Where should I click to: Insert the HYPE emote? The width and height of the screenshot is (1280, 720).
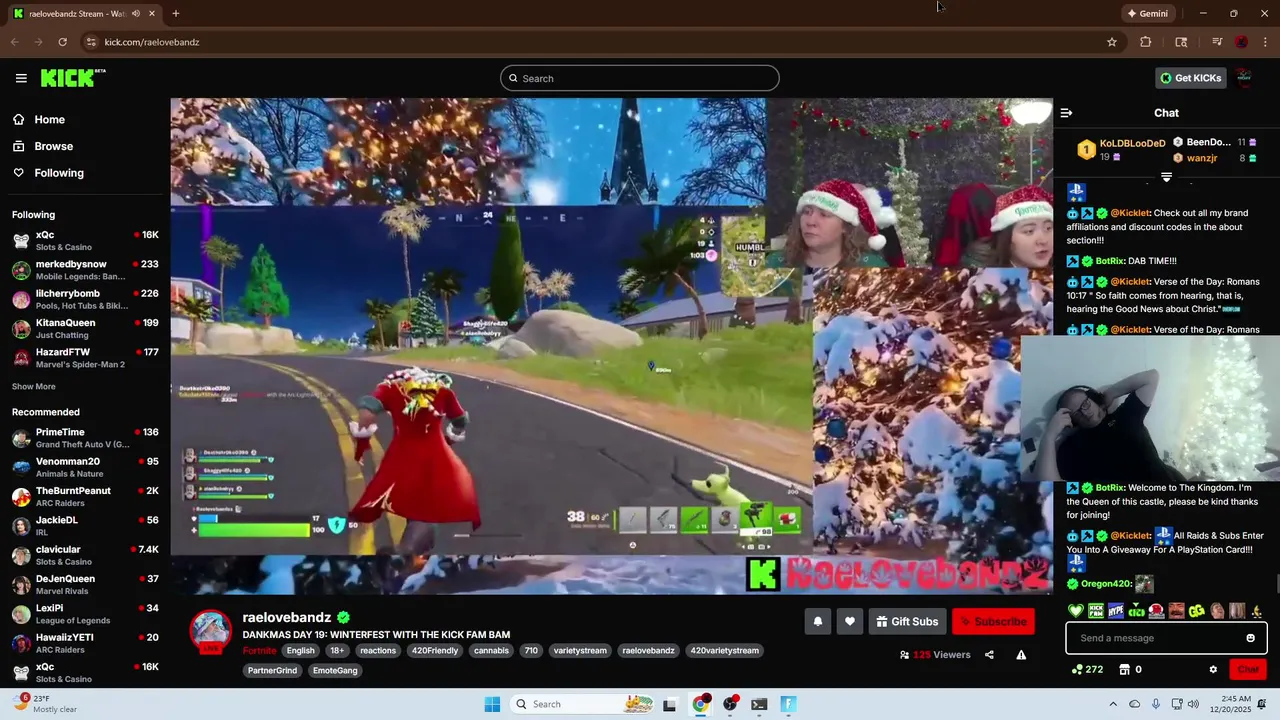1116,611
